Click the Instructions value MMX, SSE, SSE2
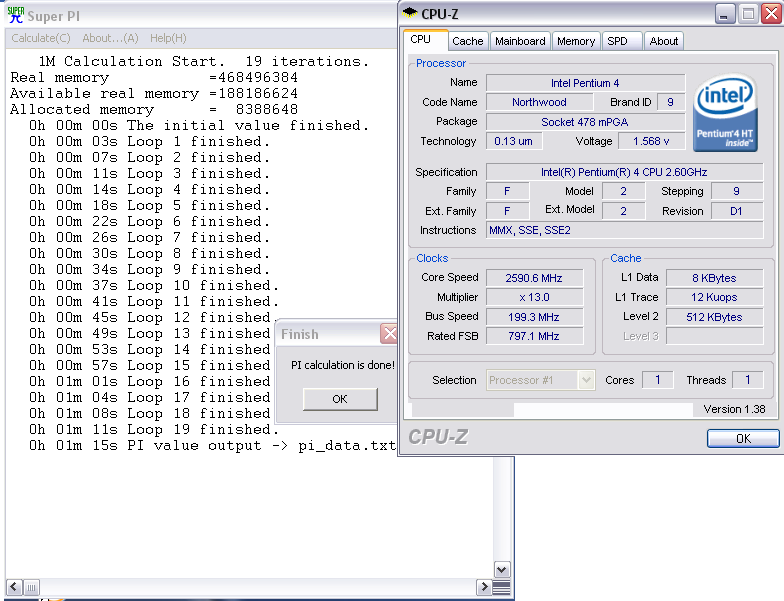Image resolution: width=784 pixels, height=601 pixels. click(624, 230)
